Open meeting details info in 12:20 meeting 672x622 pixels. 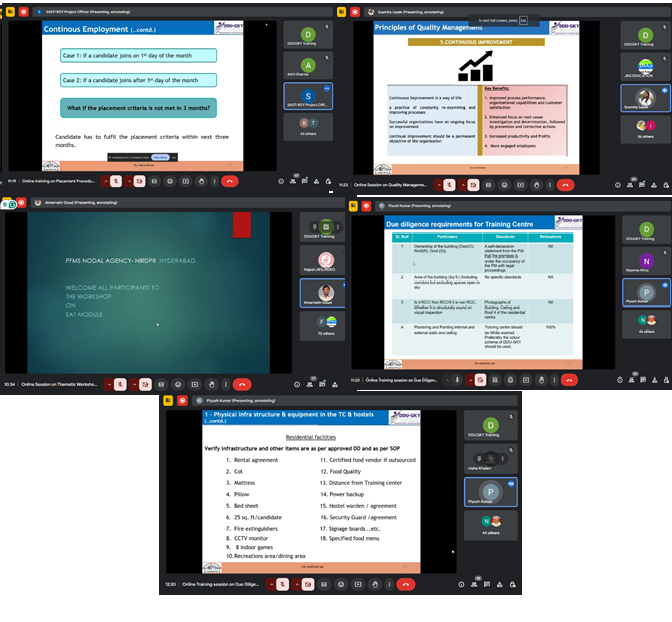tap(461, 584)
